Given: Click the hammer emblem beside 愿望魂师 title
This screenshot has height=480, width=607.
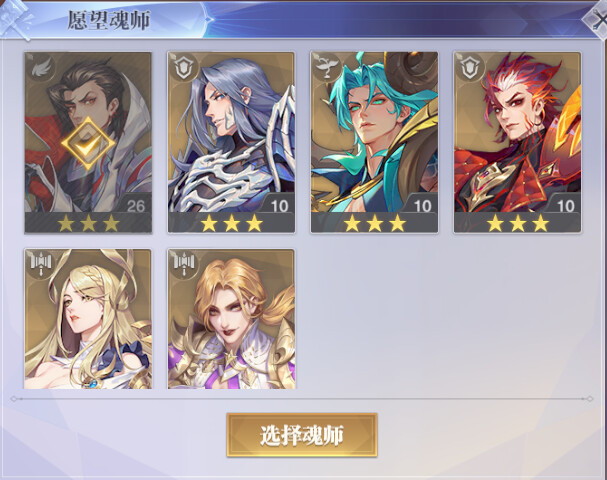Looking at the screenshot, I should tap(15, 19).
